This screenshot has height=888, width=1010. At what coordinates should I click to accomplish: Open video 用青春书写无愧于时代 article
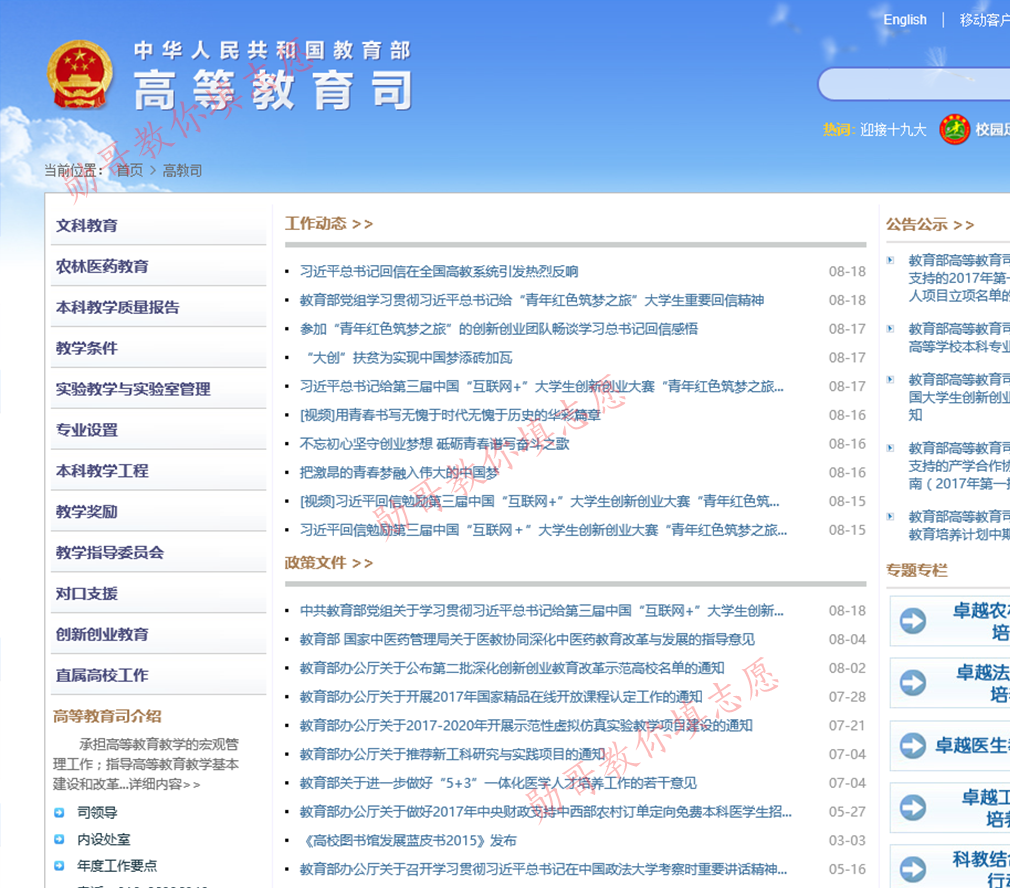coord(450,415)
